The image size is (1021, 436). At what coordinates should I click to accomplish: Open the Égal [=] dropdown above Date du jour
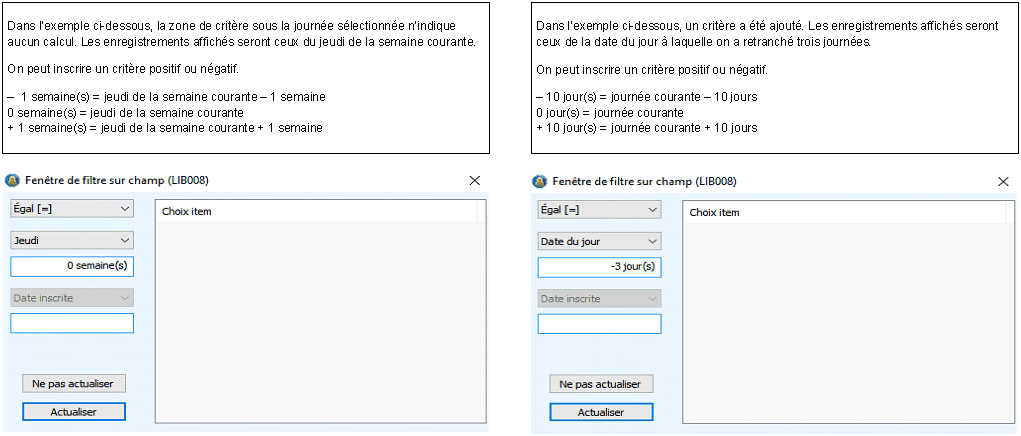pyautogui.click(x=599, y=209)
